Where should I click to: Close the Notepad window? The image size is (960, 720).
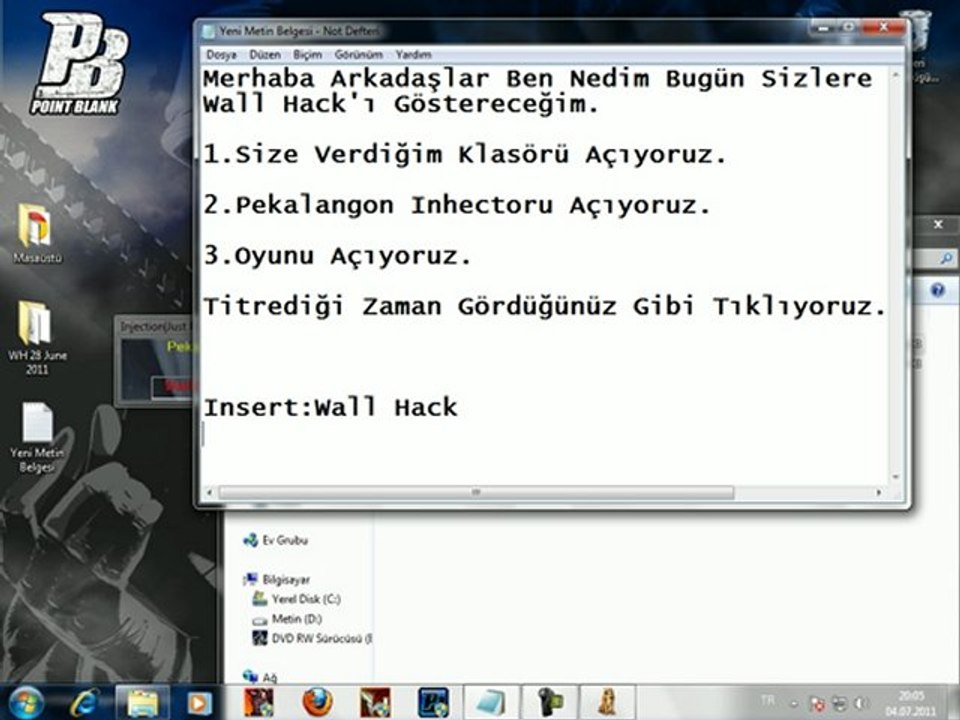pyautogui.click(x=883, y=28)
